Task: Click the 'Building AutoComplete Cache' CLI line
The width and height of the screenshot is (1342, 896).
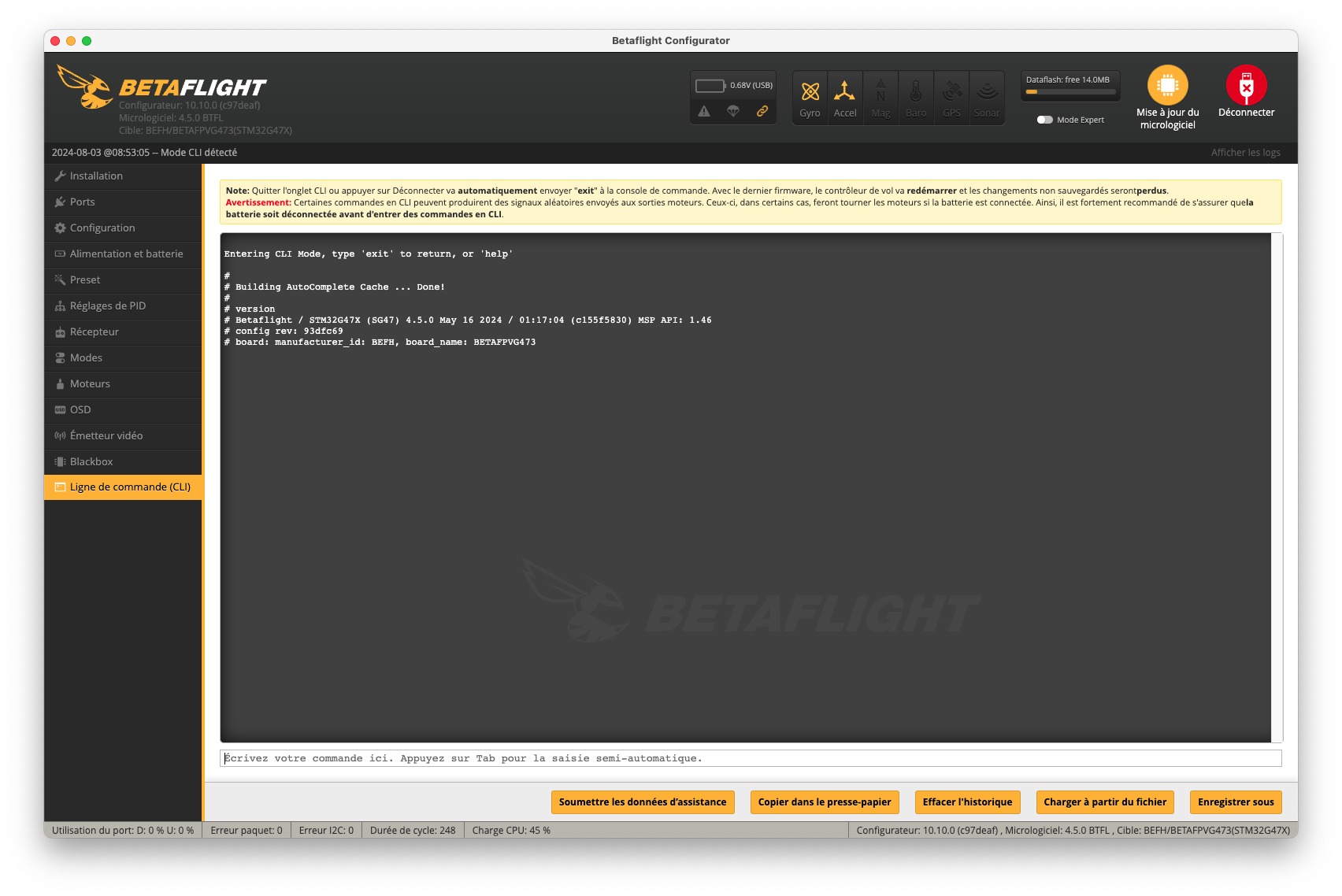Action: [334, 287]
